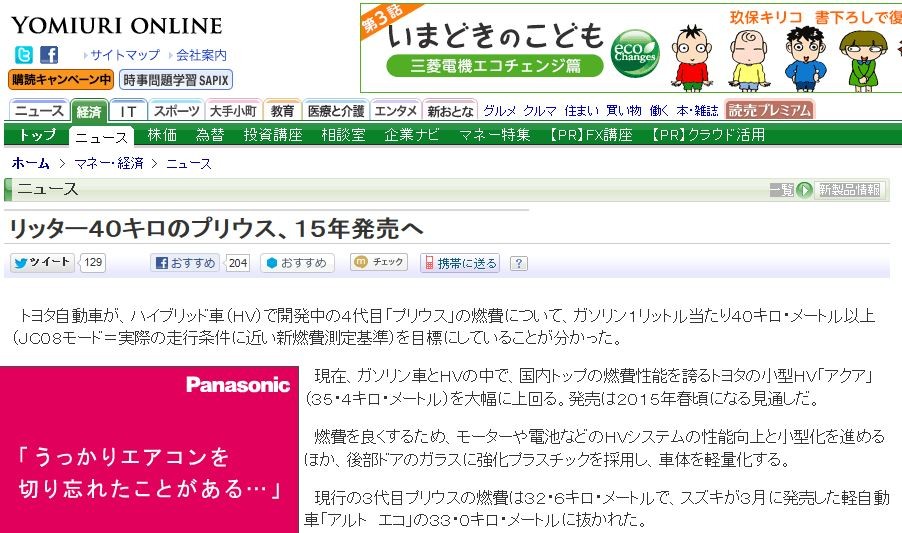Go to マネー・経済 in the breadcrumb
Screen dimensions: 902x533
[x=109, y=163]
